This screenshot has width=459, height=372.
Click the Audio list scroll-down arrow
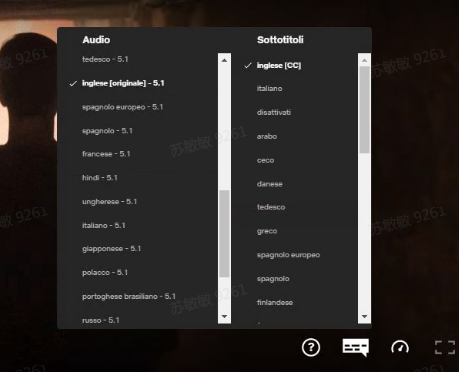coord(224,316)
